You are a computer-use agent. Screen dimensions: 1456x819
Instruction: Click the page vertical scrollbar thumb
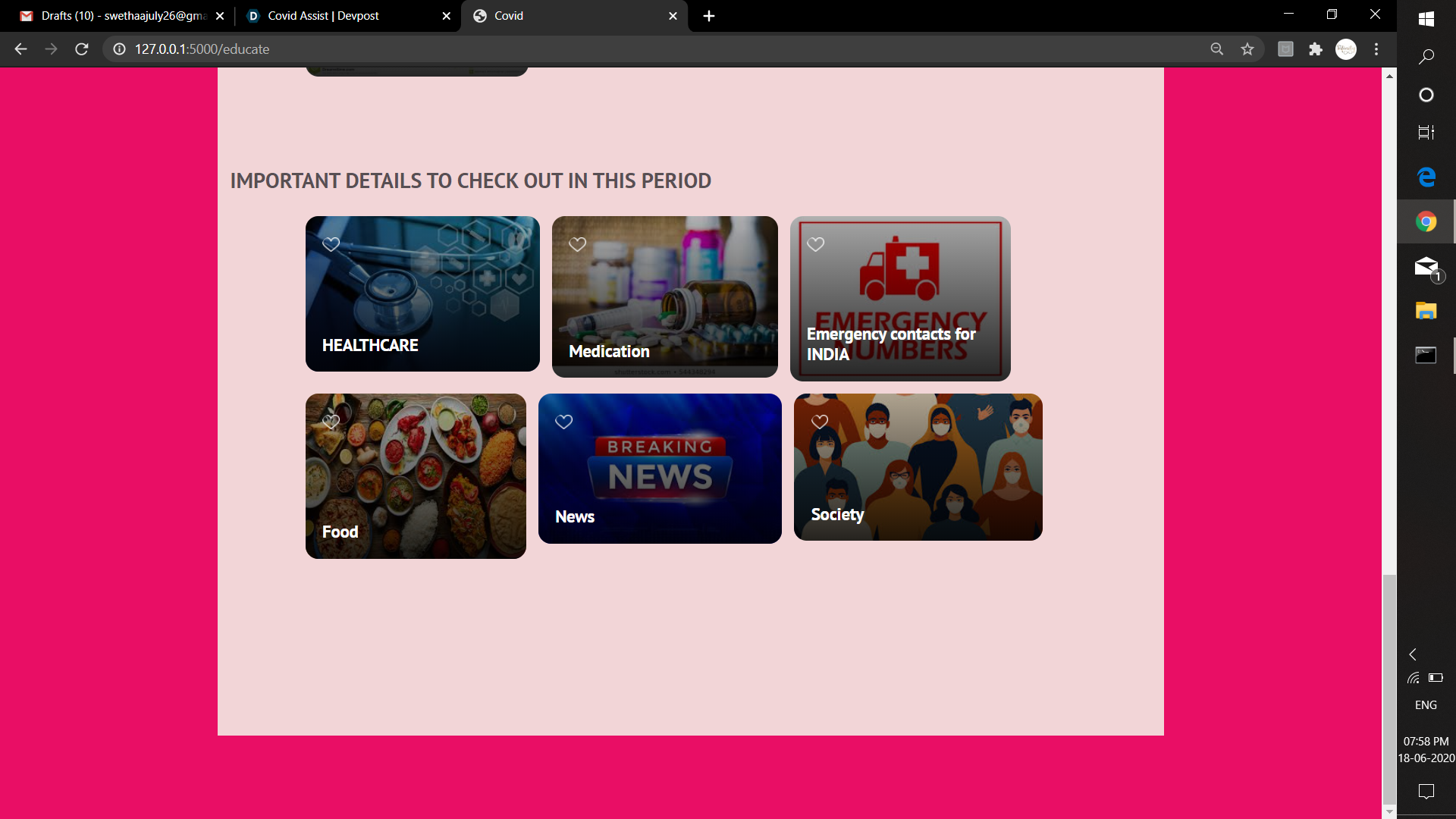click(x=1389, y=686)
